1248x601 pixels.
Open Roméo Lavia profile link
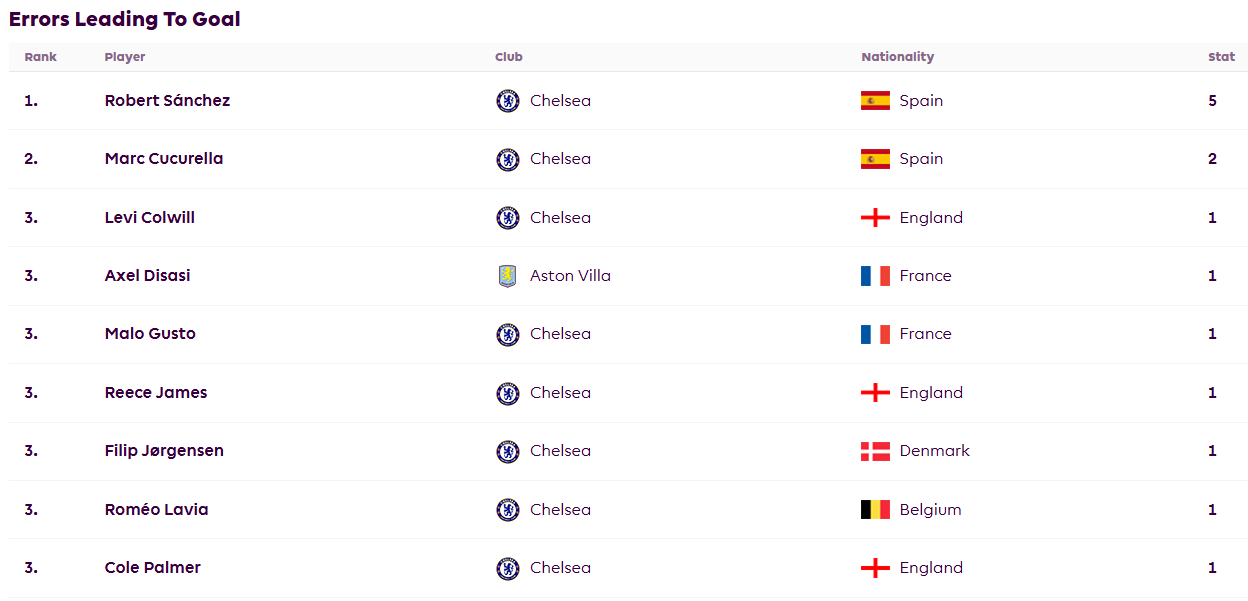tap(156, 510)
